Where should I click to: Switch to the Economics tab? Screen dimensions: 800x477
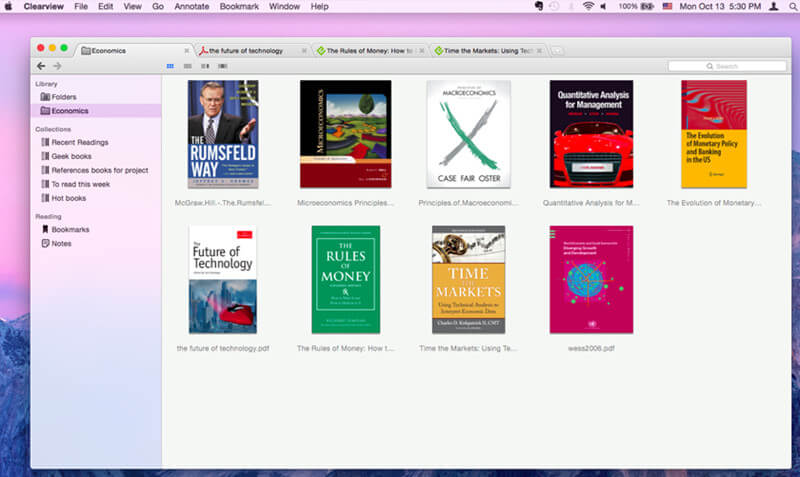click(x=134, y=51)
